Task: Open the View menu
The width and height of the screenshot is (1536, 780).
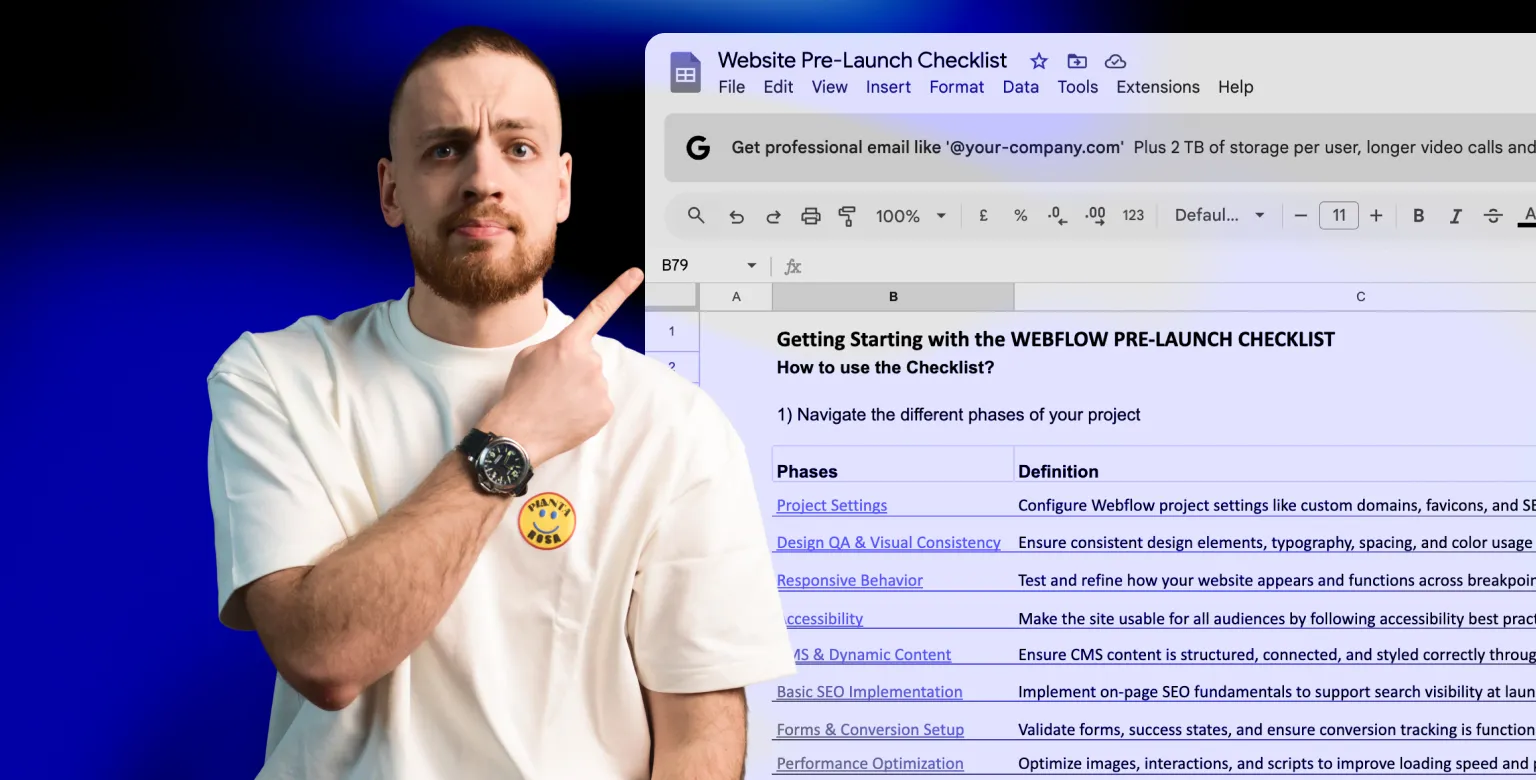Action: point(829,87)
